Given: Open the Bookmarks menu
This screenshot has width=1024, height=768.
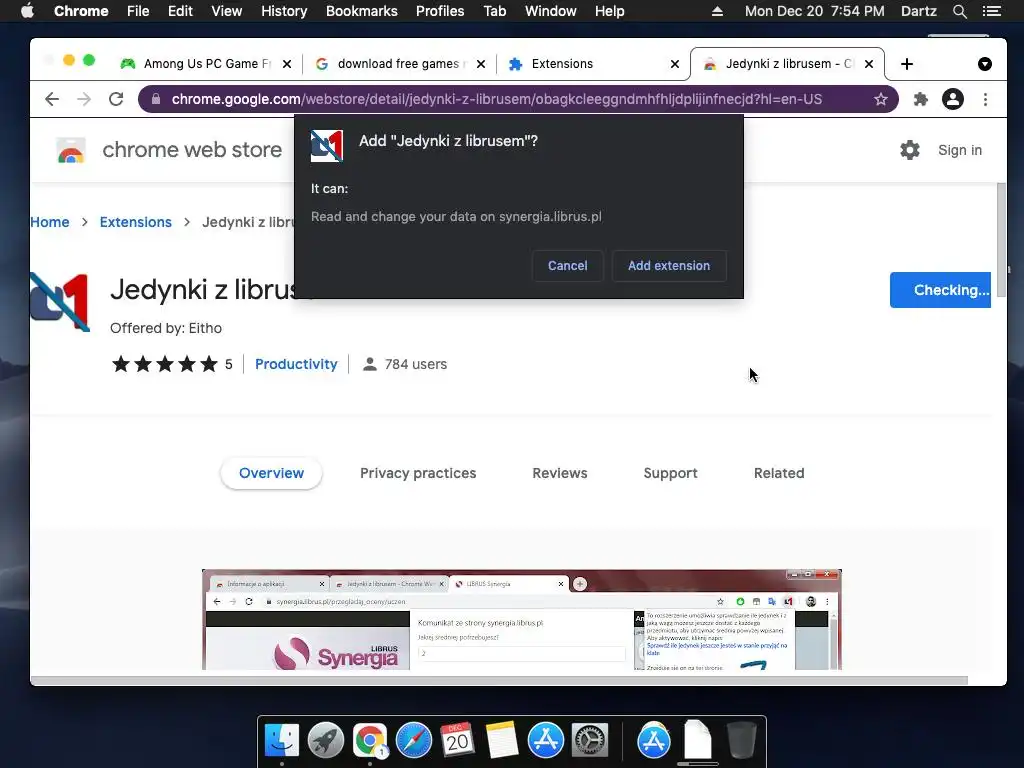Looking at the screenshot, I should point(362,11).
